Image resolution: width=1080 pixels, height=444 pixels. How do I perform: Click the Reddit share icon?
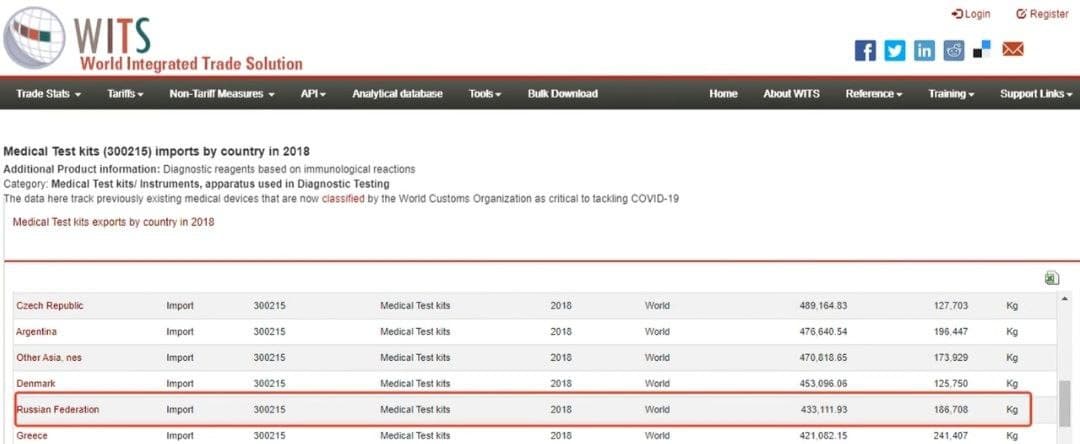pos(954,50)
